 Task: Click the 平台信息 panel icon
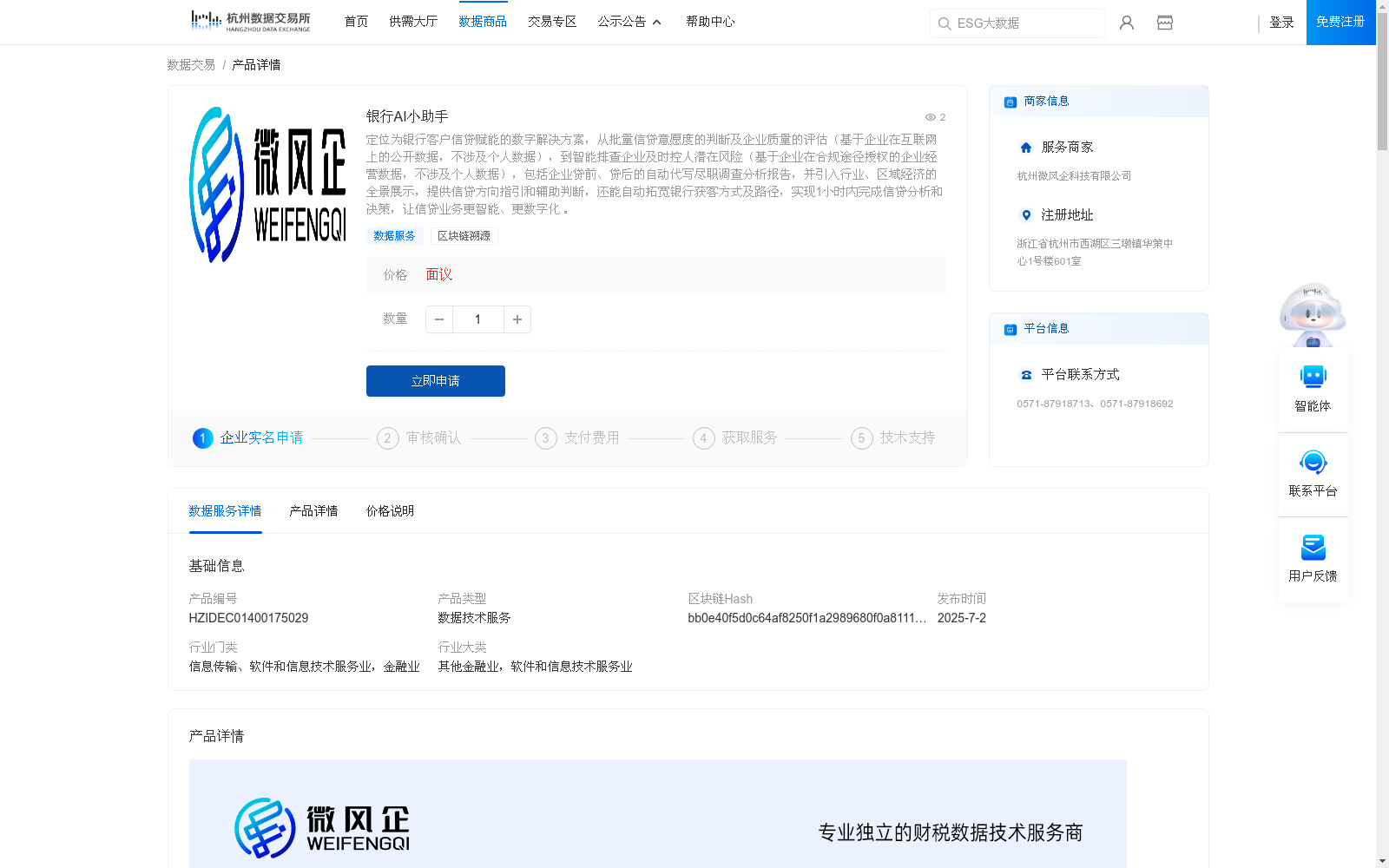pos(1010,329)
